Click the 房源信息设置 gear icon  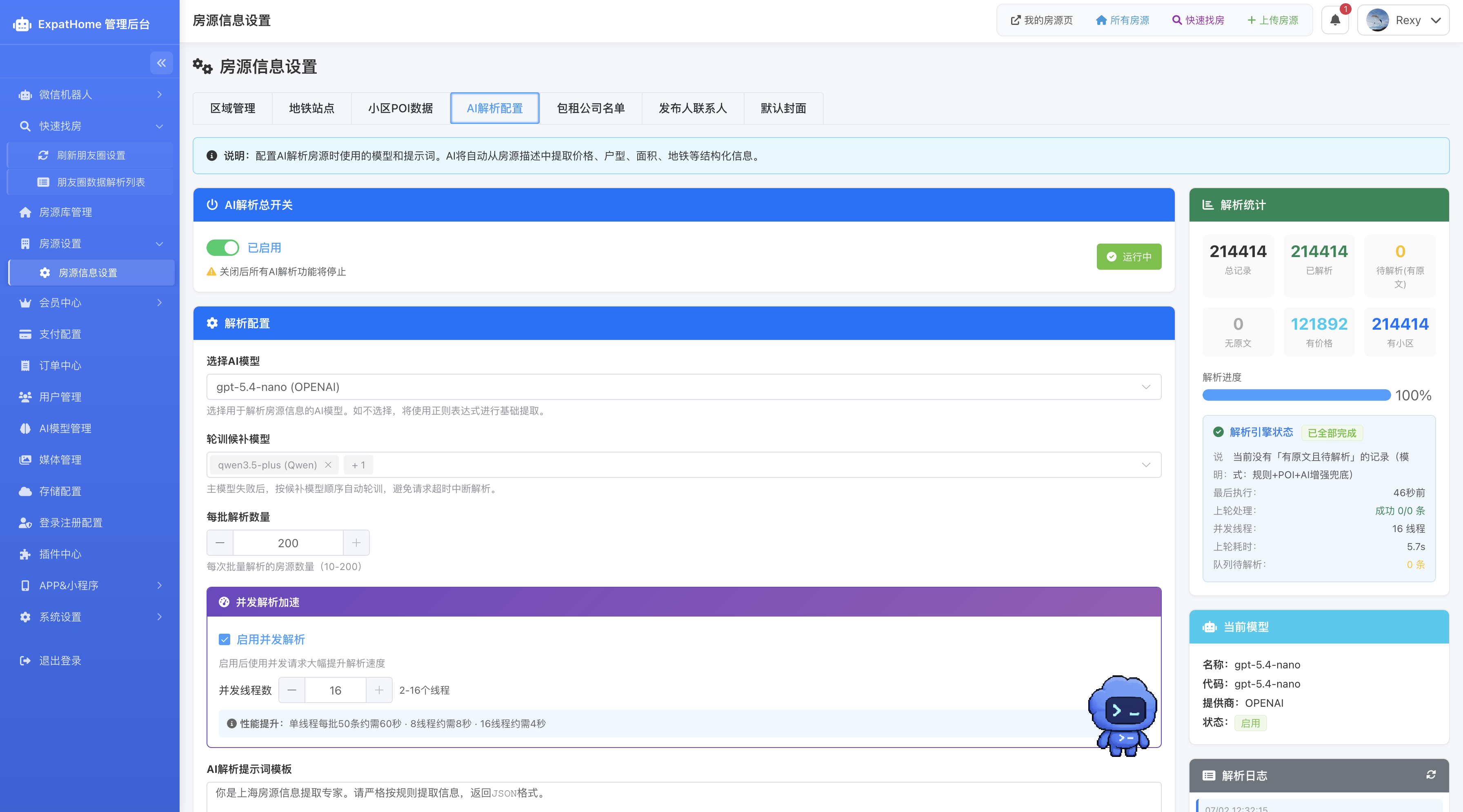[45, 273]
